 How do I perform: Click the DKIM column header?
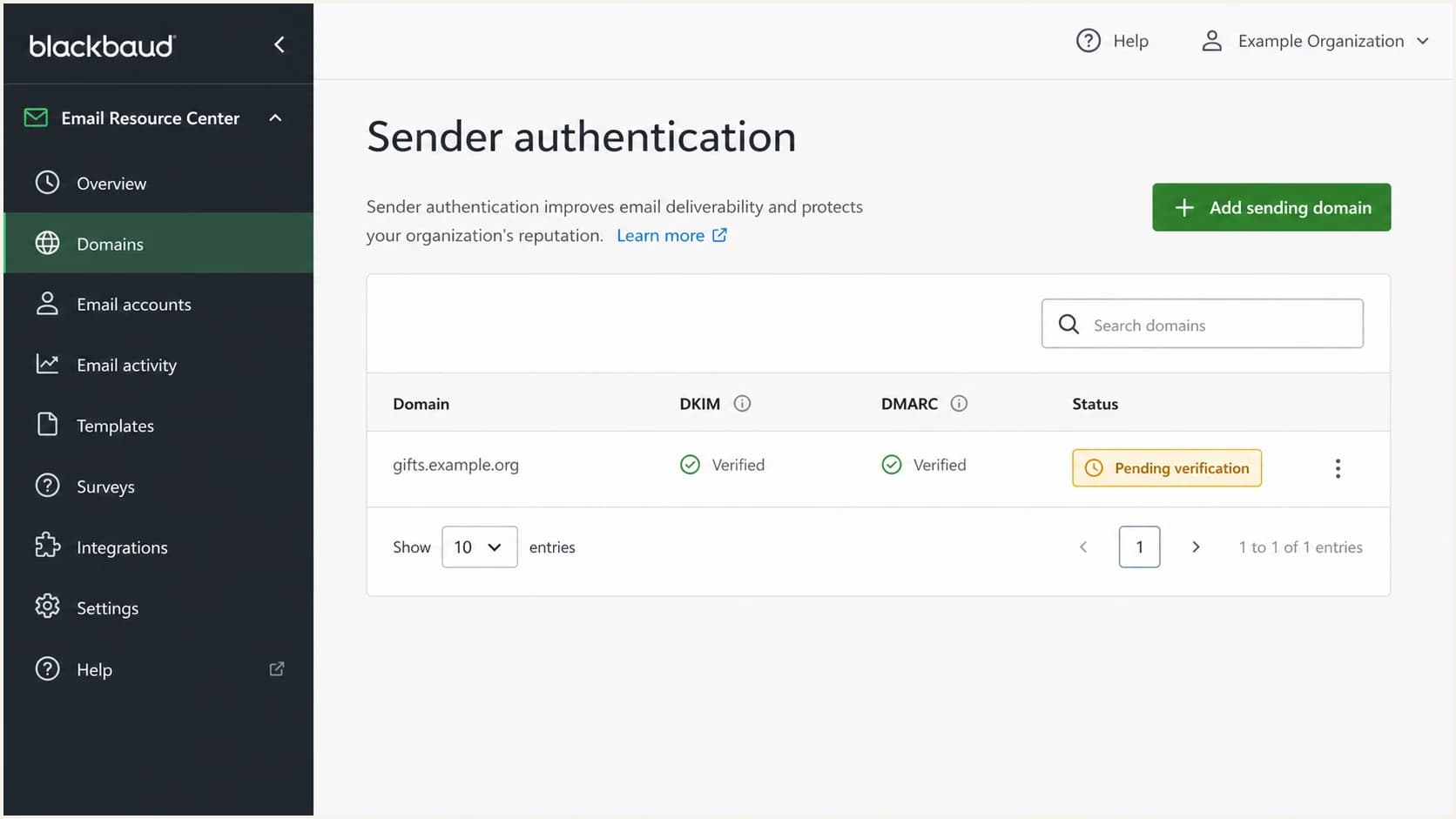coord(699,404)
